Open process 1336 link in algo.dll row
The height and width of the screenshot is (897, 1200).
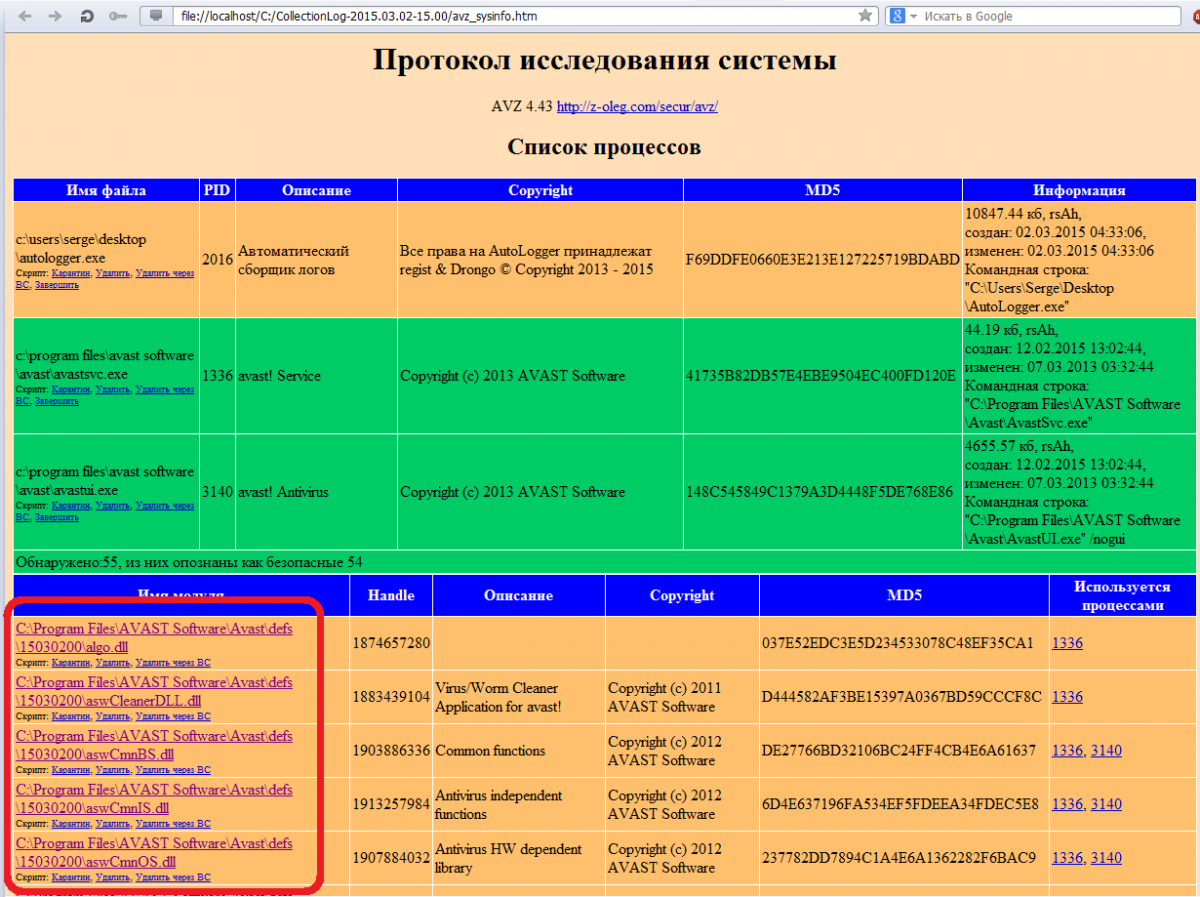click(1067, 643)
